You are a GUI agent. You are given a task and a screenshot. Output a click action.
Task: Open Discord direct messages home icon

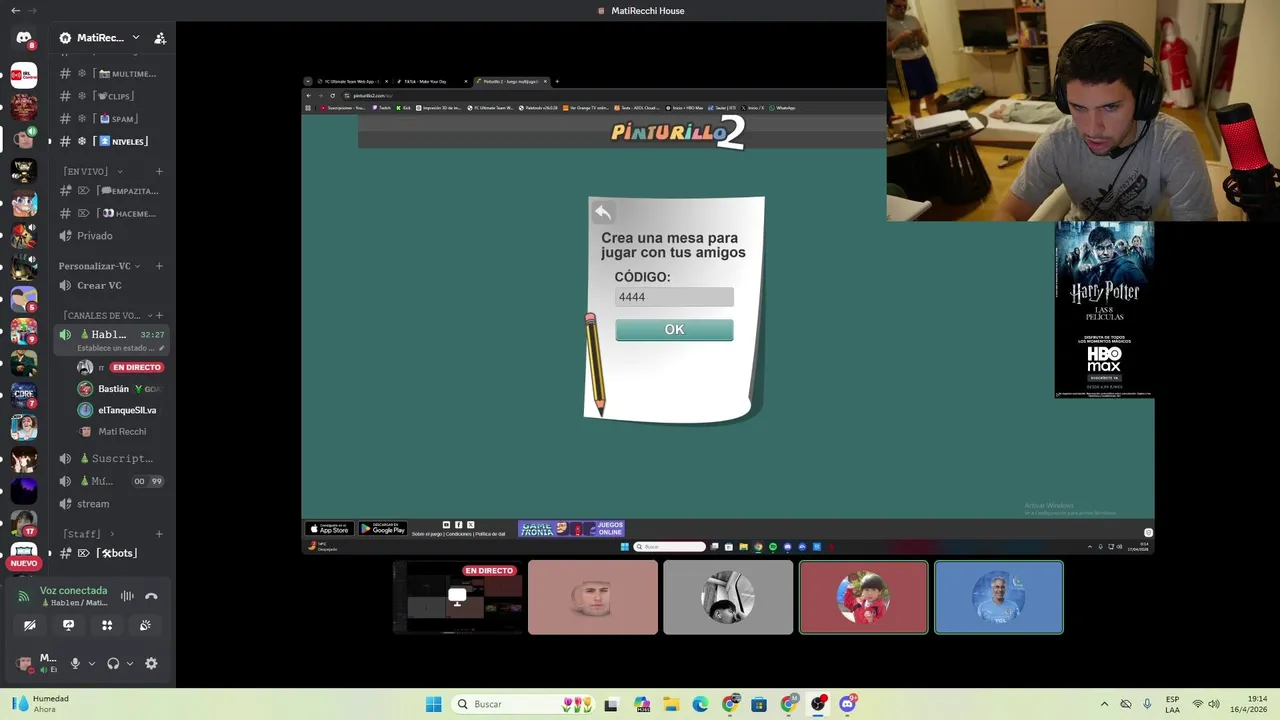coord(24,38)
